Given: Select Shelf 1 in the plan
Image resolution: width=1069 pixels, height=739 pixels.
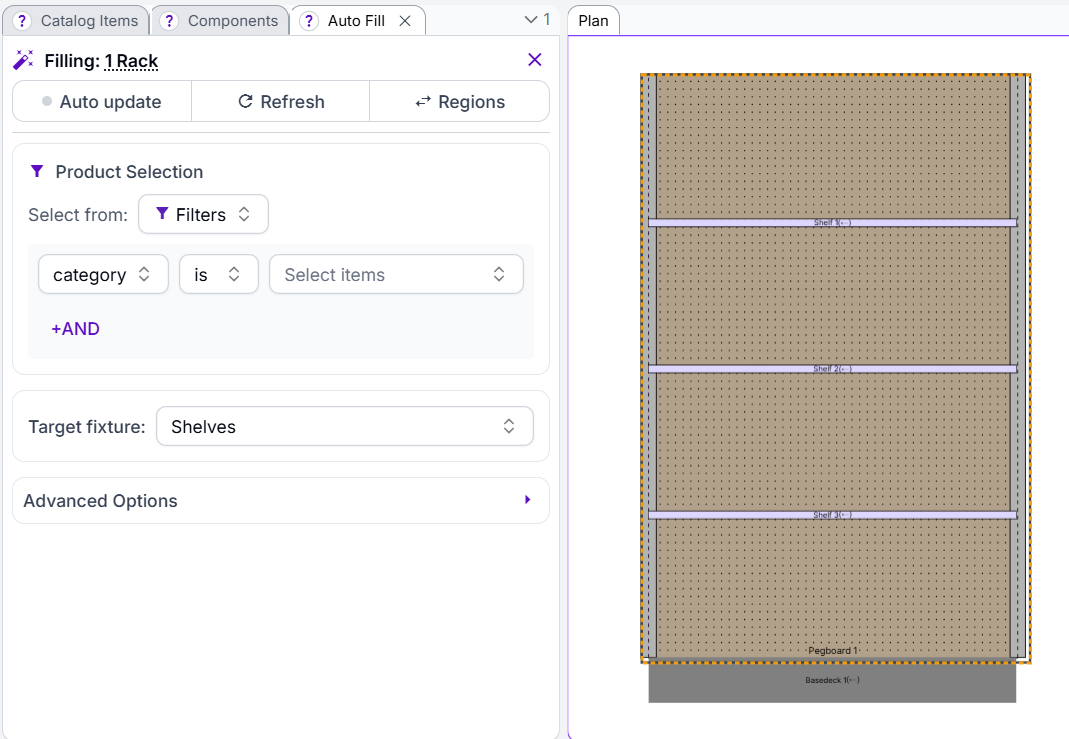Looking at the screenshot, I should [832, 223].
